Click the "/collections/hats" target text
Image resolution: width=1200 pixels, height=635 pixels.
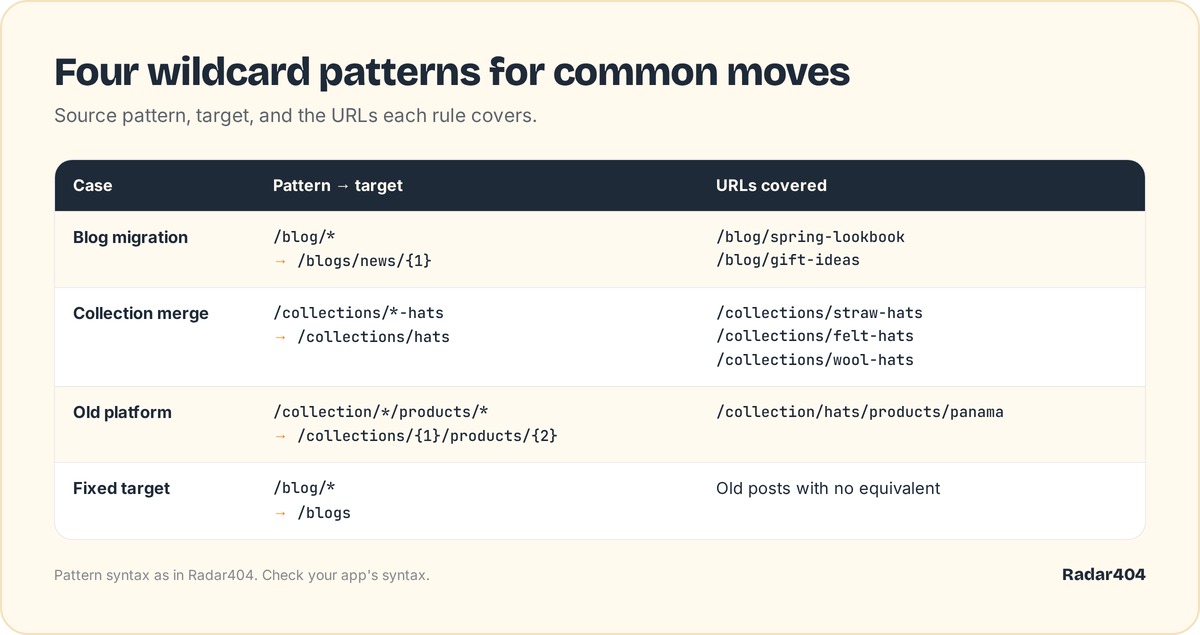click(x=374, y=337)
